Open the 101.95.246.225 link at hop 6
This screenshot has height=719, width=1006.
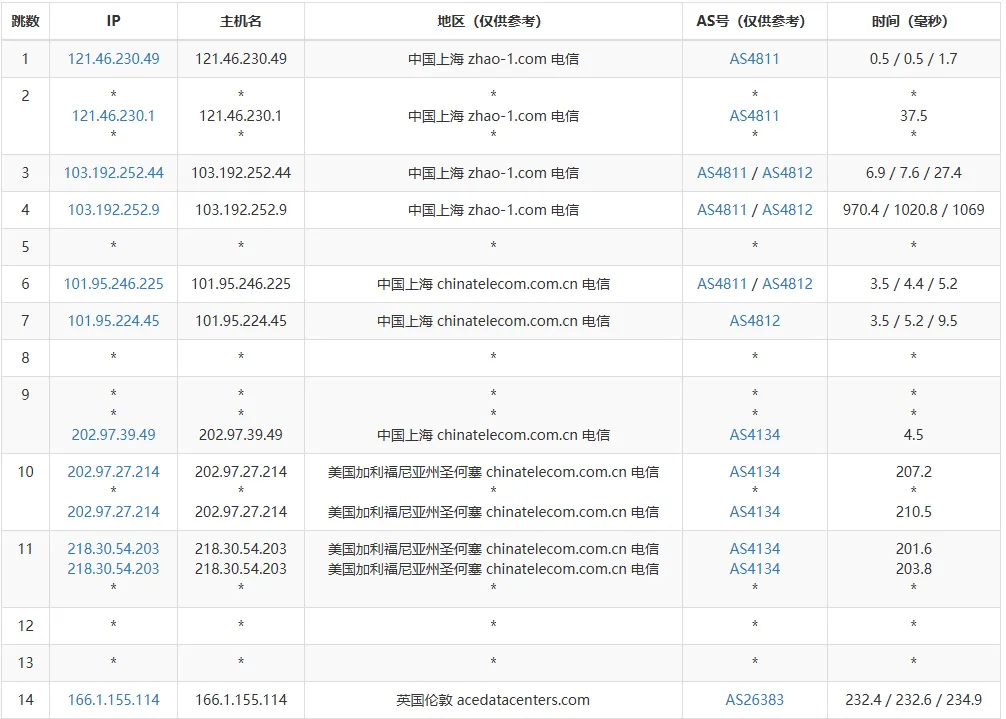click(x=113, y=283)
